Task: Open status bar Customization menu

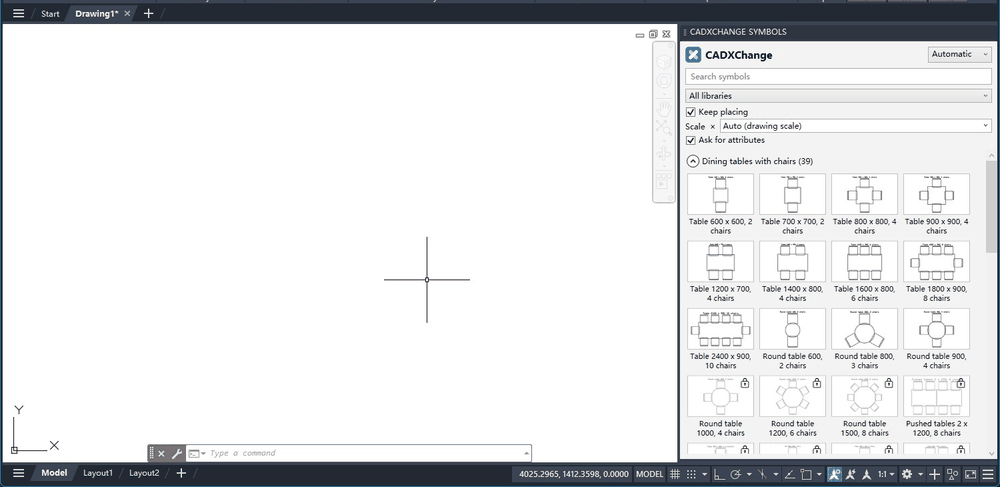Action: point(987,474)
